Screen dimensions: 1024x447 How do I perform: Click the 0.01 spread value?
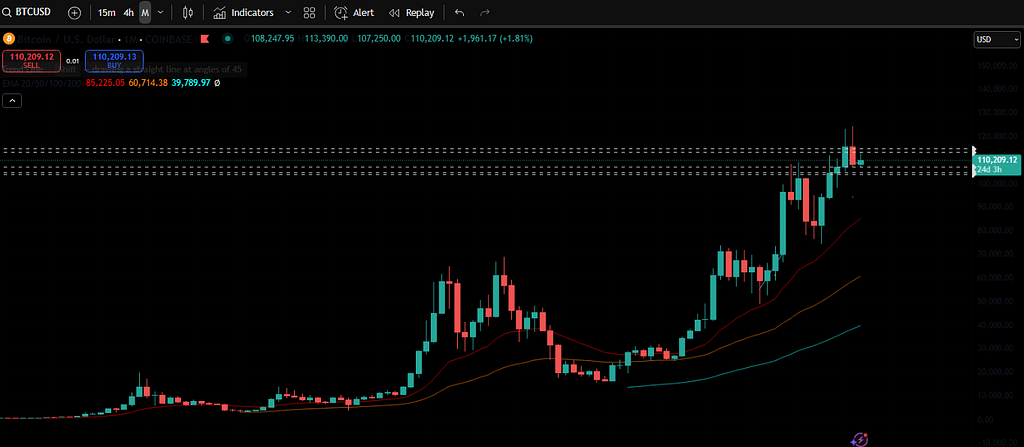point(73,61)
